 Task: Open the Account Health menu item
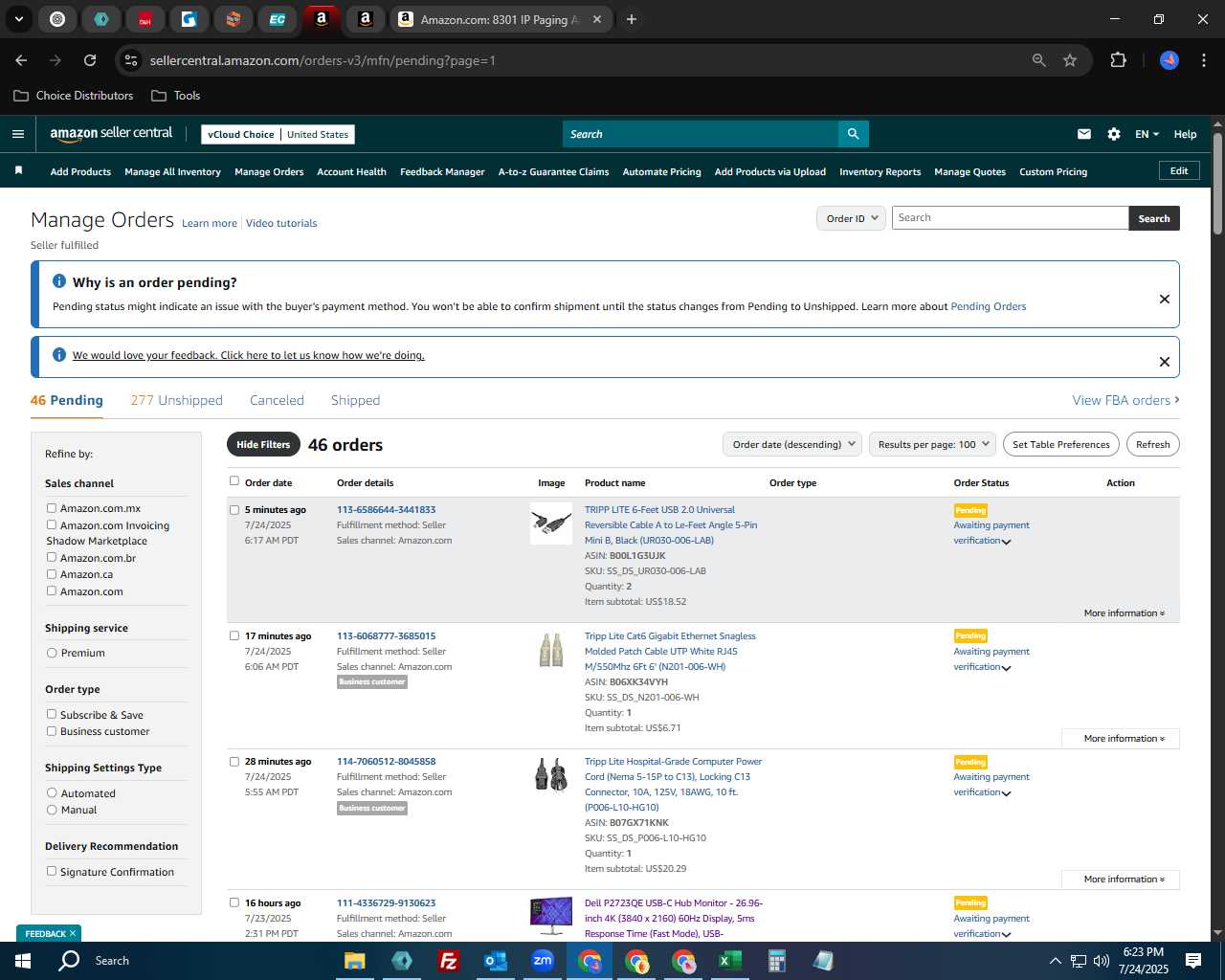click(351, 172)
